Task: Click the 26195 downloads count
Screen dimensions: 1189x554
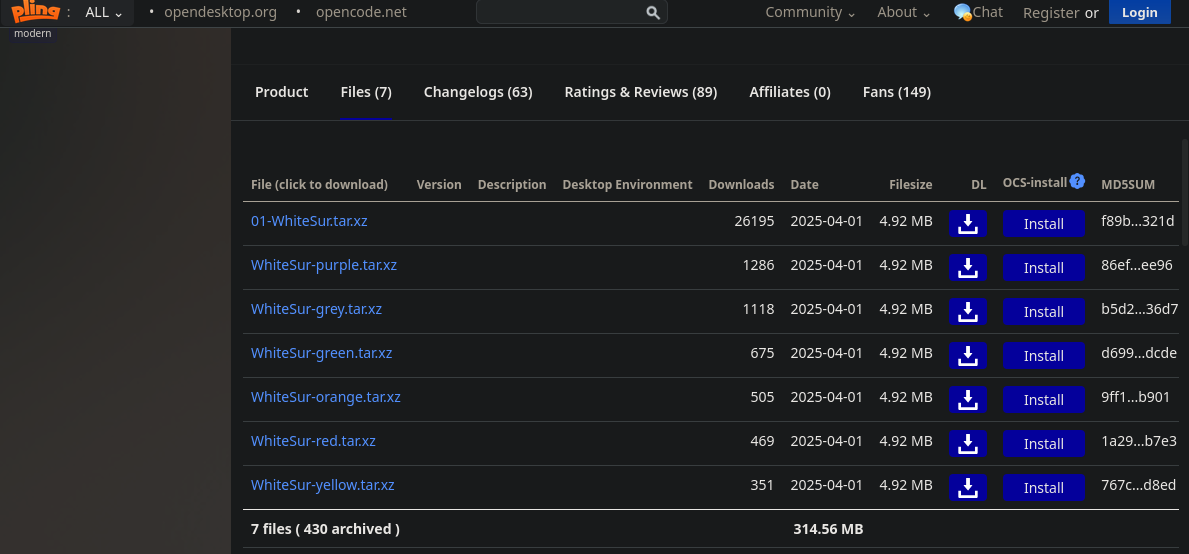Action: click(x=754, y=221)
